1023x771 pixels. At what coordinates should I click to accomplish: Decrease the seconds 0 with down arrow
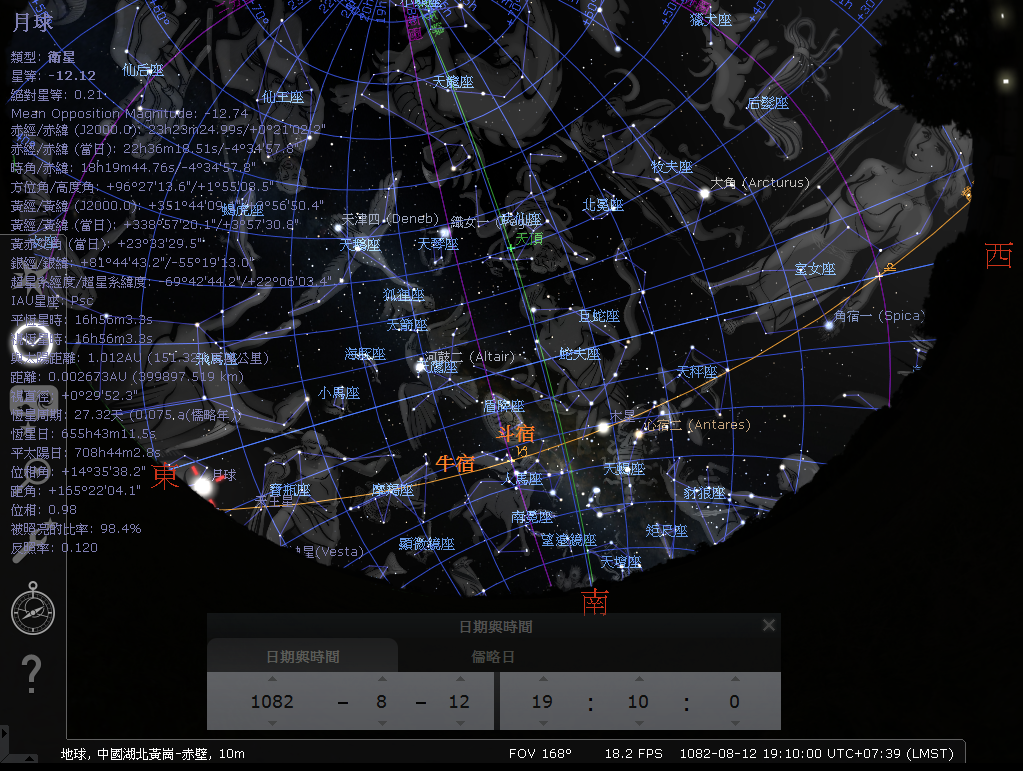(x=735, y=723)
